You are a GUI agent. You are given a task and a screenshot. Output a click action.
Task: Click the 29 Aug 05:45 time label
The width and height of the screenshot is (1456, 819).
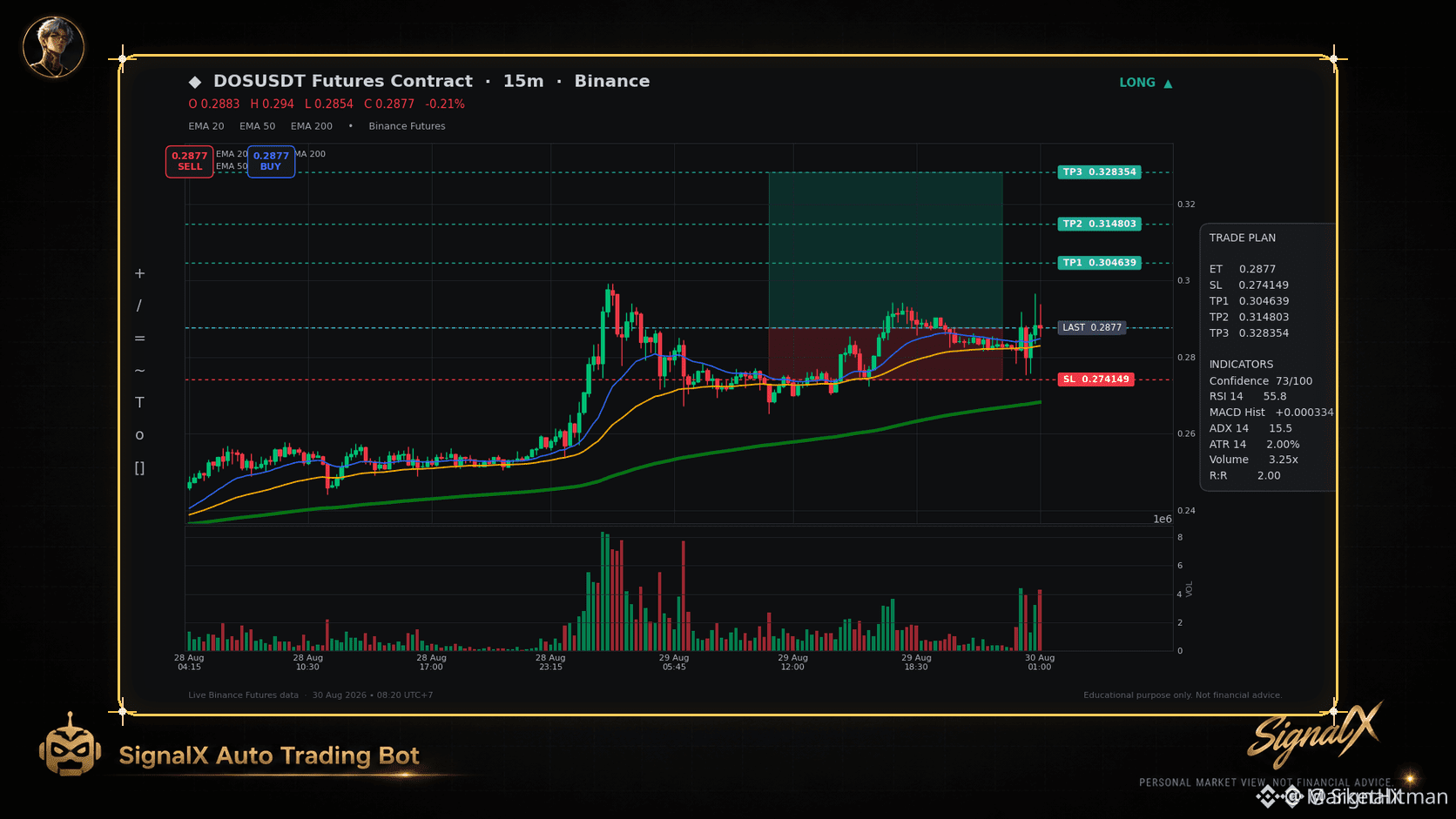tap(674, 662)
